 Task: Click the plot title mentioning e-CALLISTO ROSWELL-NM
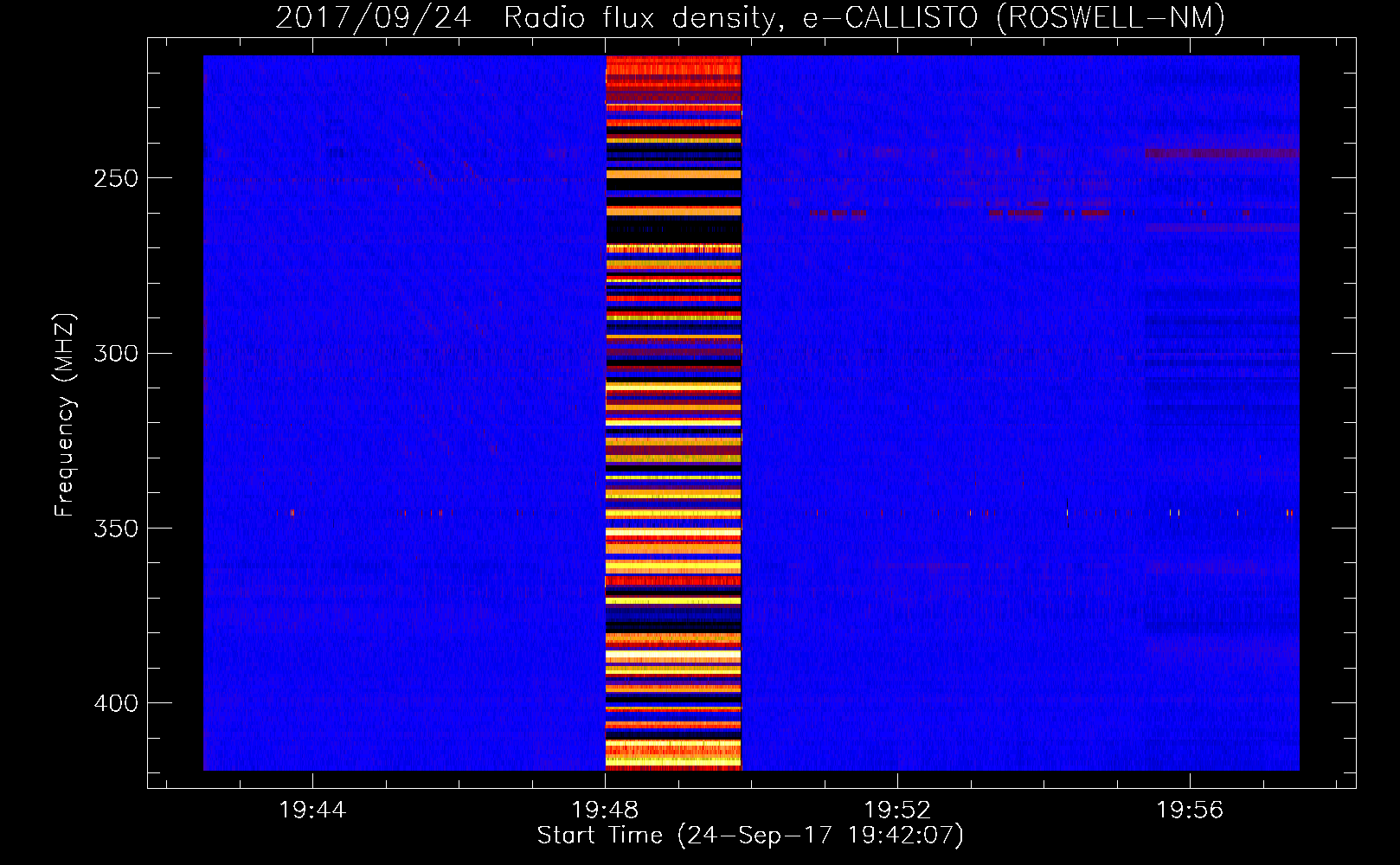pos(750,17)
